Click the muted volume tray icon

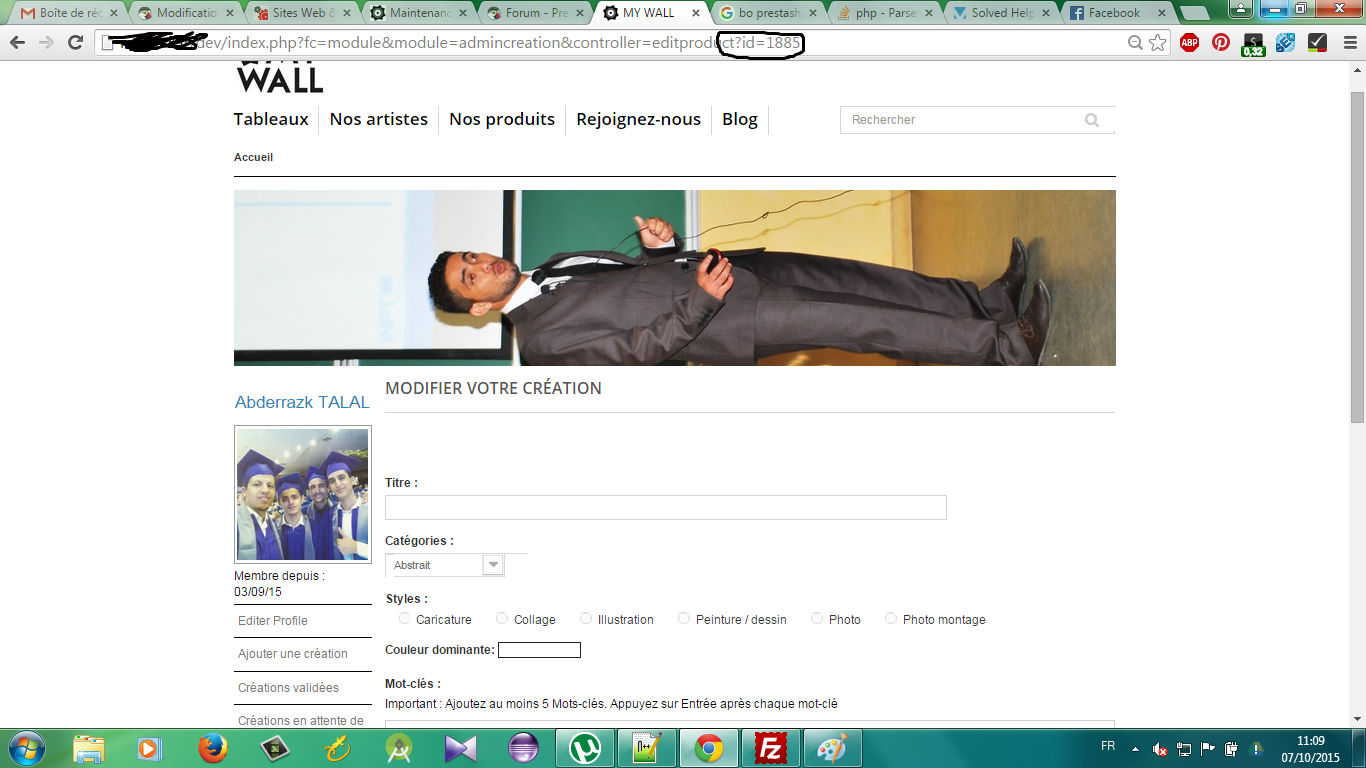pyautogui.click(x=1160, y=749)
